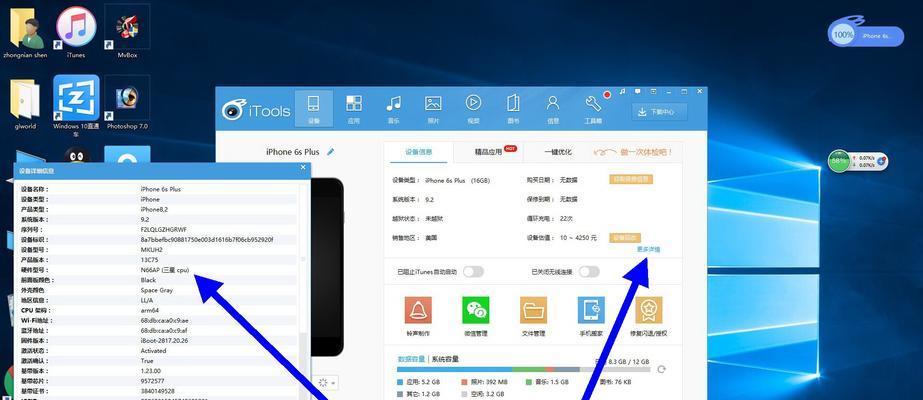
Task: Select the build version 13C75
Action: tap(150, 259)
